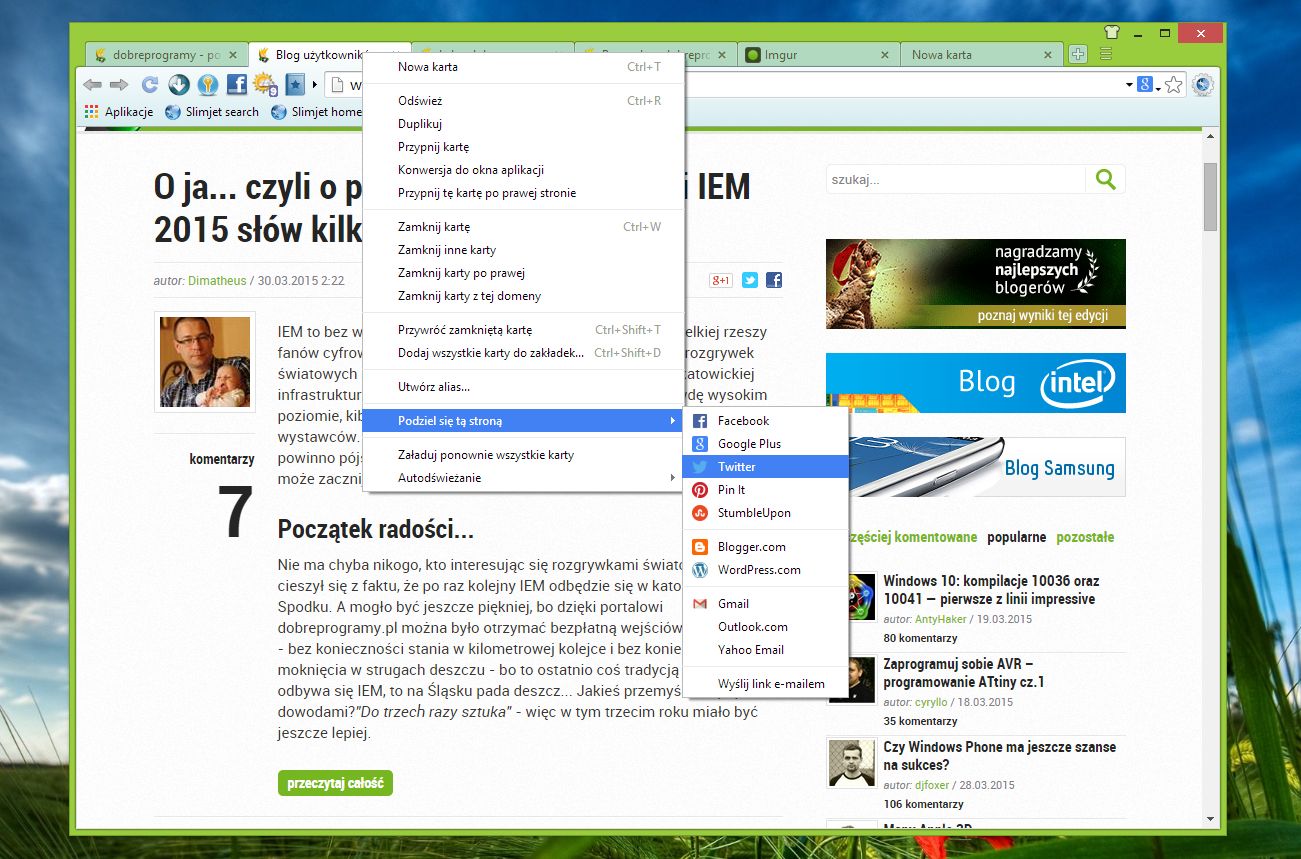Click the green magnifier search button
The height and width of the screenshot is (859, 1301).
[1105, 180]
